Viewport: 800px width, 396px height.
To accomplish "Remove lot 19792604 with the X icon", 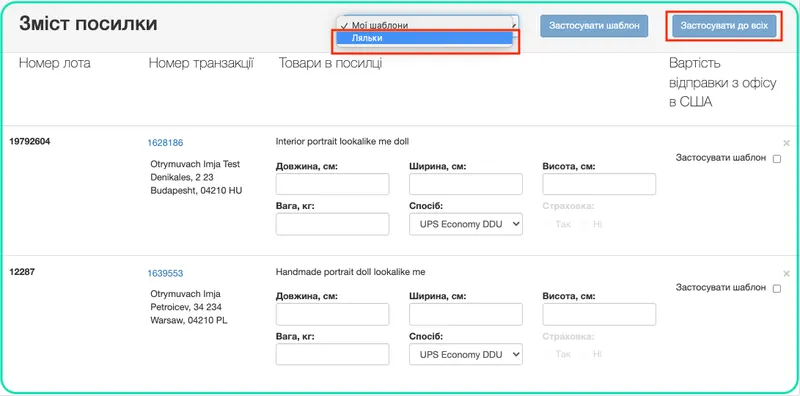I will pyautogui.click(x=786, y=143).
